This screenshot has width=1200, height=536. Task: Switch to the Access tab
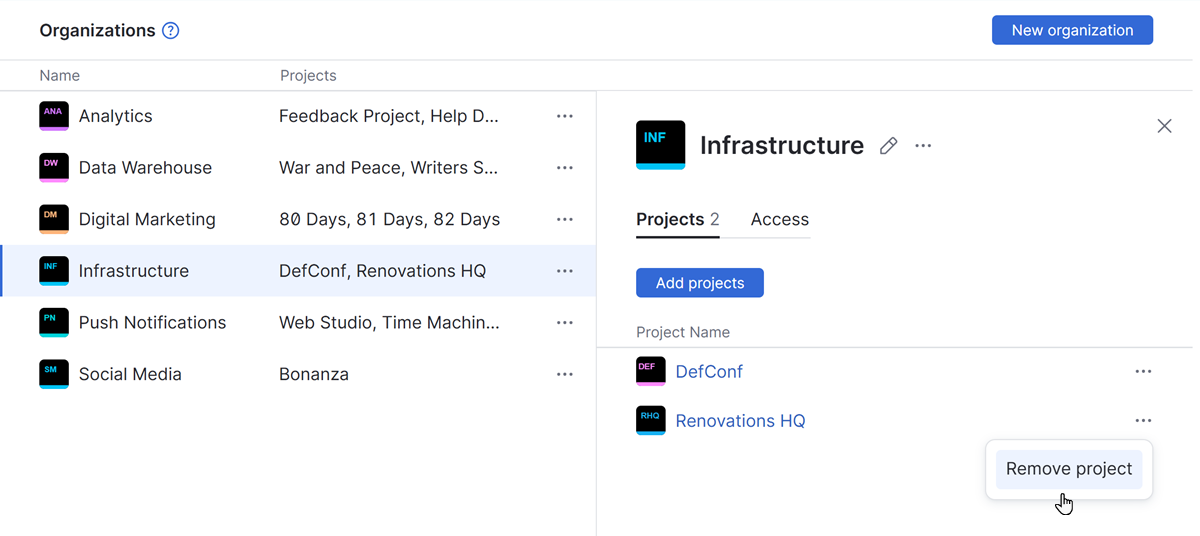(x=780, y=220)
